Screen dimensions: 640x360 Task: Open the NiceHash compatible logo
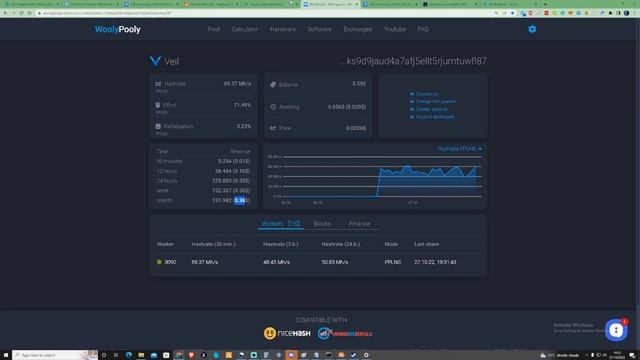[x=287, y=333]
